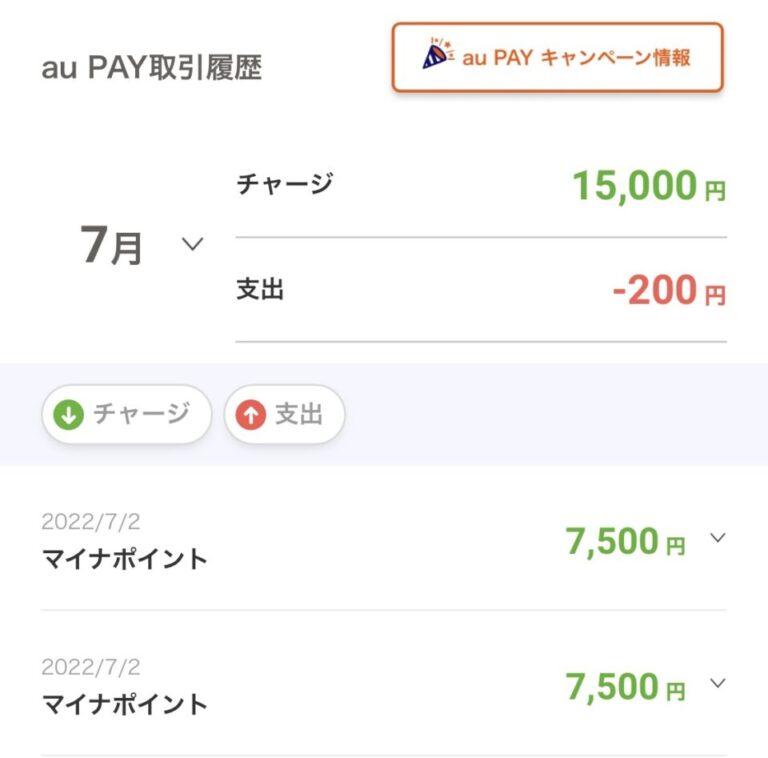The height and width of the screenshot is (758, 768).
Task: Select the 7月 month label
Action: coord(111,246)
